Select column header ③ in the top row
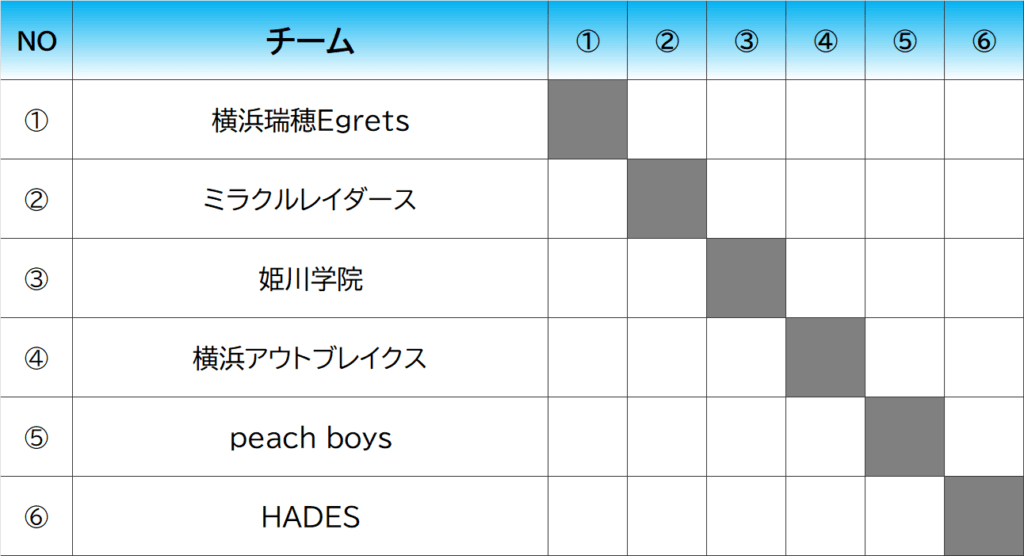 point(746,41)
